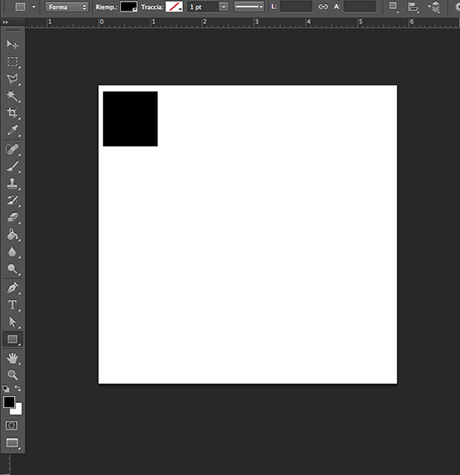Open the stroke line style dropdown
The height and width of the screenshot is (475, 460).
(x=249, y=7)
